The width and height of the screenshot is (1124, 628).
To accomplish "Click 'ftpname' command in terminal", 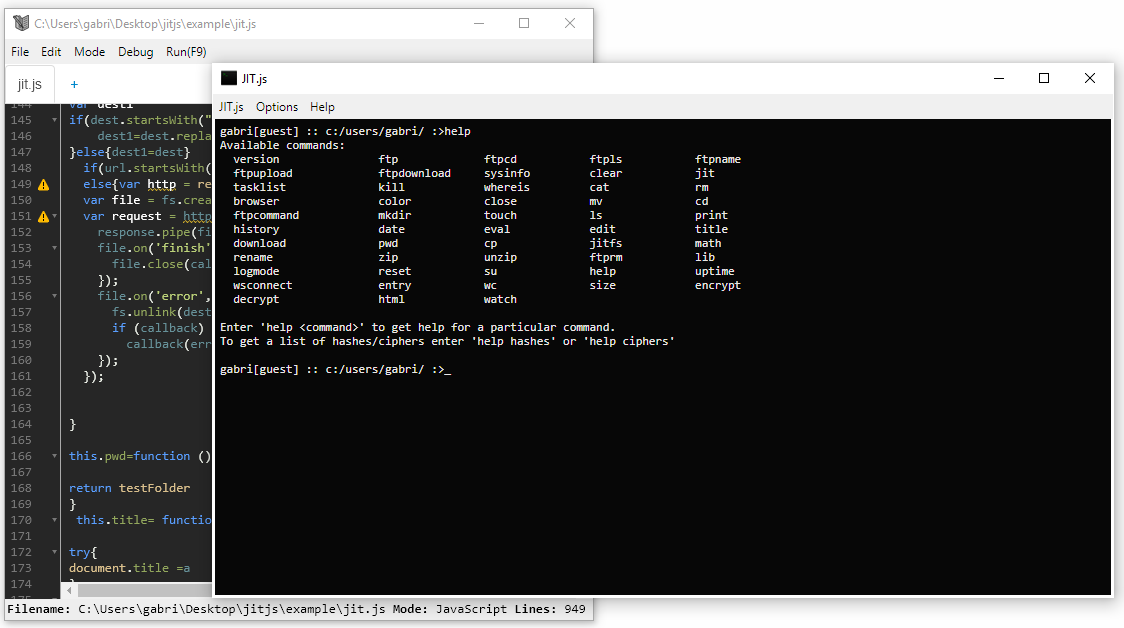I will pos(718,159).
